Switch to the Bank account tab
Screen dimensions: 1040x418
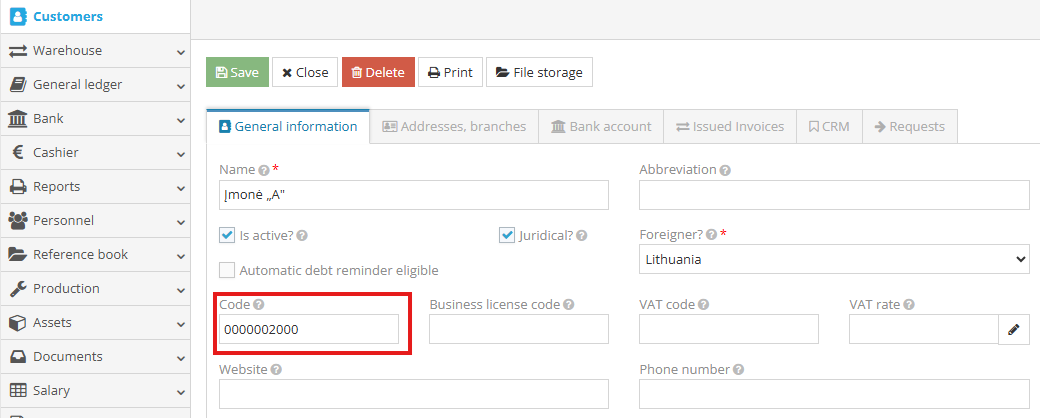coord(600,127)
